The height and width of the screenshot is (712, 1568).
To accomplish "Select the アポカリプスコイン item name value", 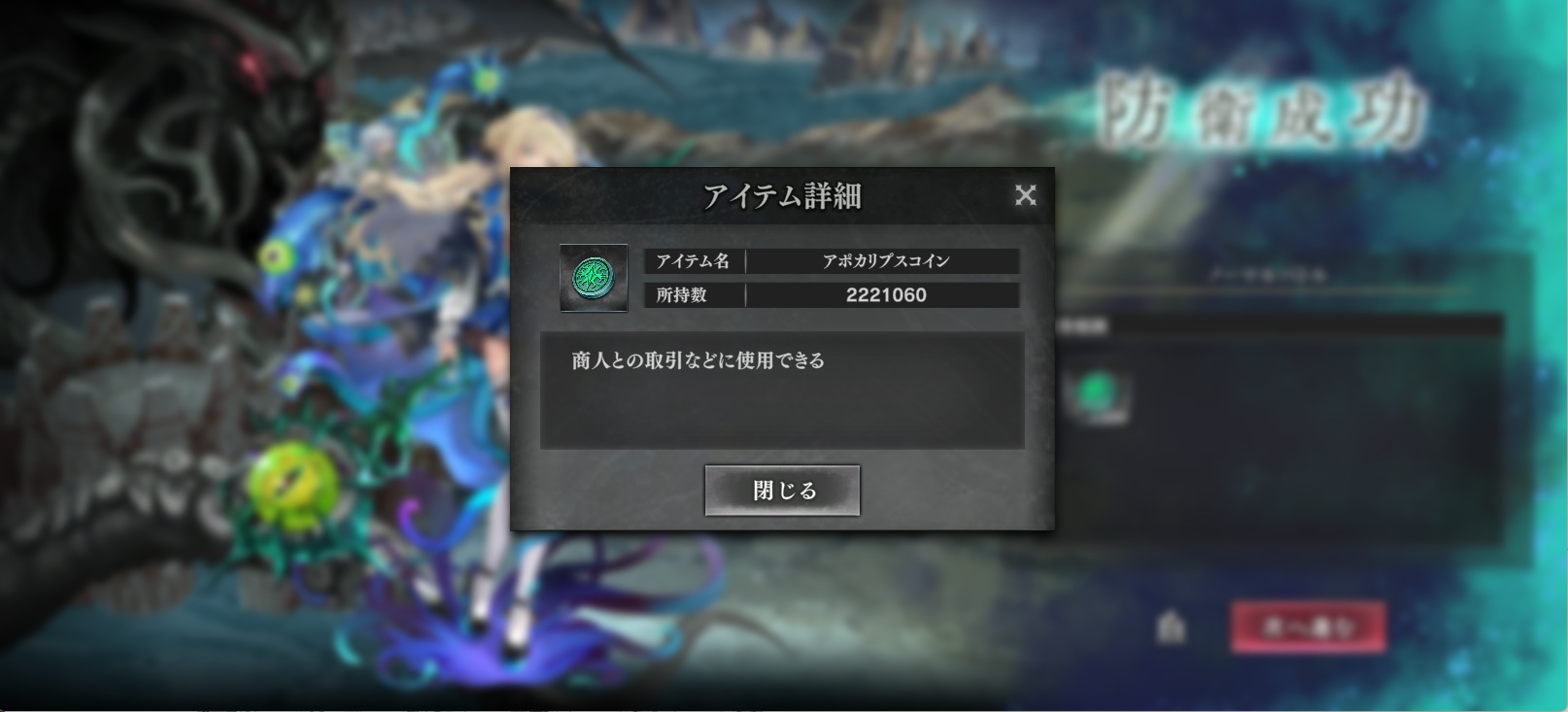I will 885,261.
